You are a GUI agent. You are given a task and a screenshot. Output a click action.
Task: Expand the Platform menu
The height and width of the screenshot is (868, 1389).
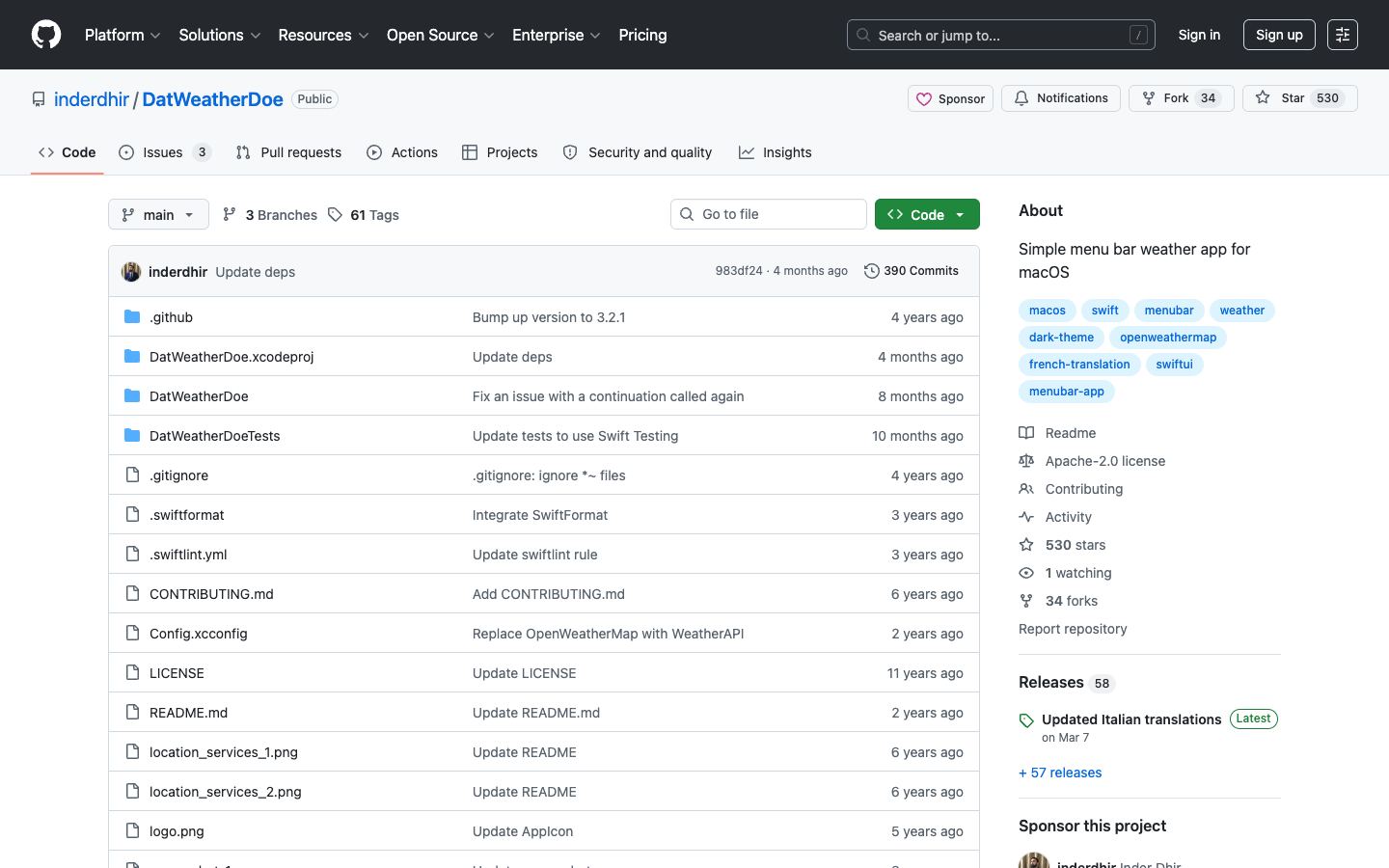click(123, 35)
